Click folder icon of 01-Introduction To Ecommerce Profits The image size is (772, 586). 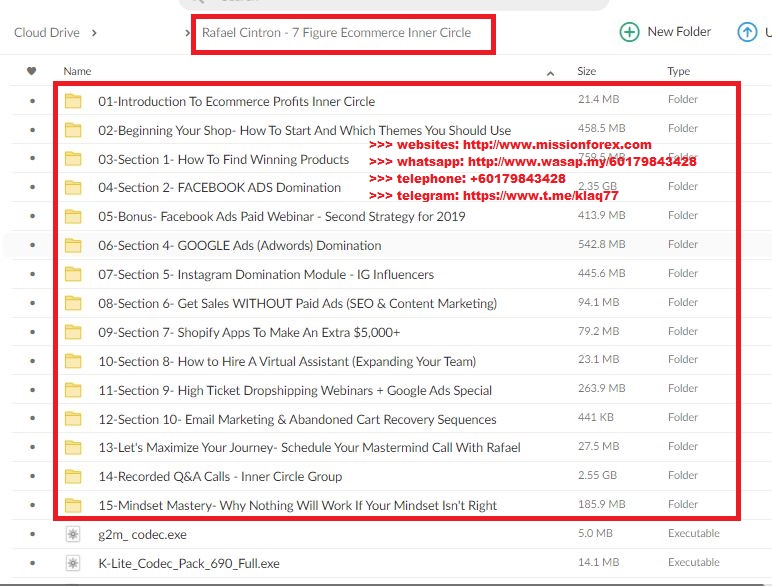coord(73,101)
